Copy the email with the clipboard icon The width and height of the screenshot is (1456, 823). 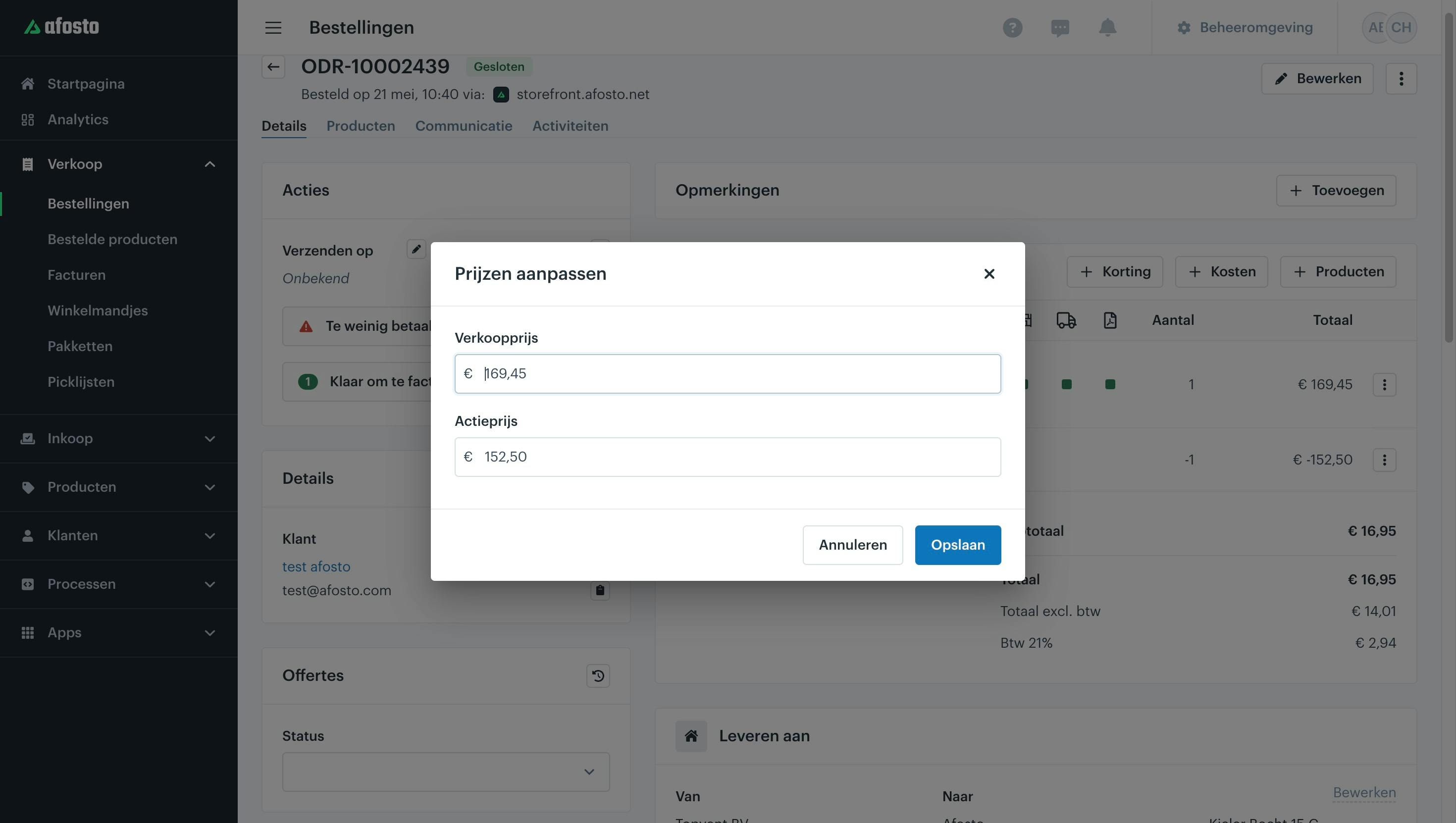[x=600, y=590]
